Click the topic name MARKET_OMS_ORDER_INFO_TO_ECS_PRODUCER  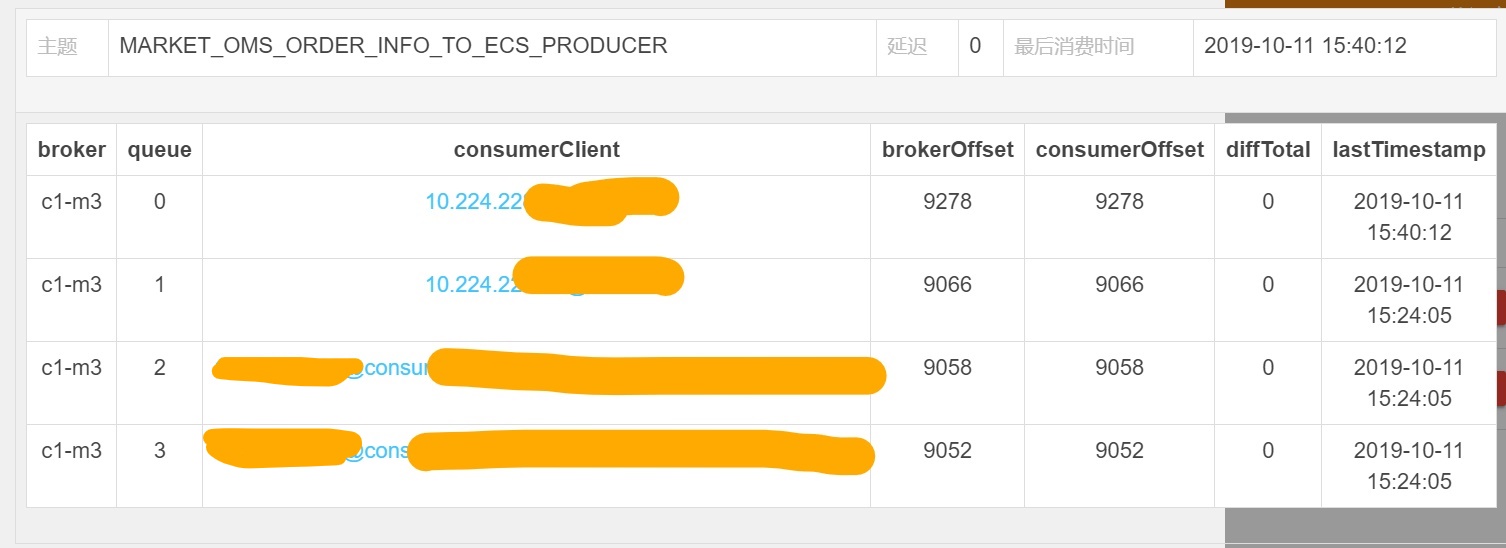click(x=393, y=46)
